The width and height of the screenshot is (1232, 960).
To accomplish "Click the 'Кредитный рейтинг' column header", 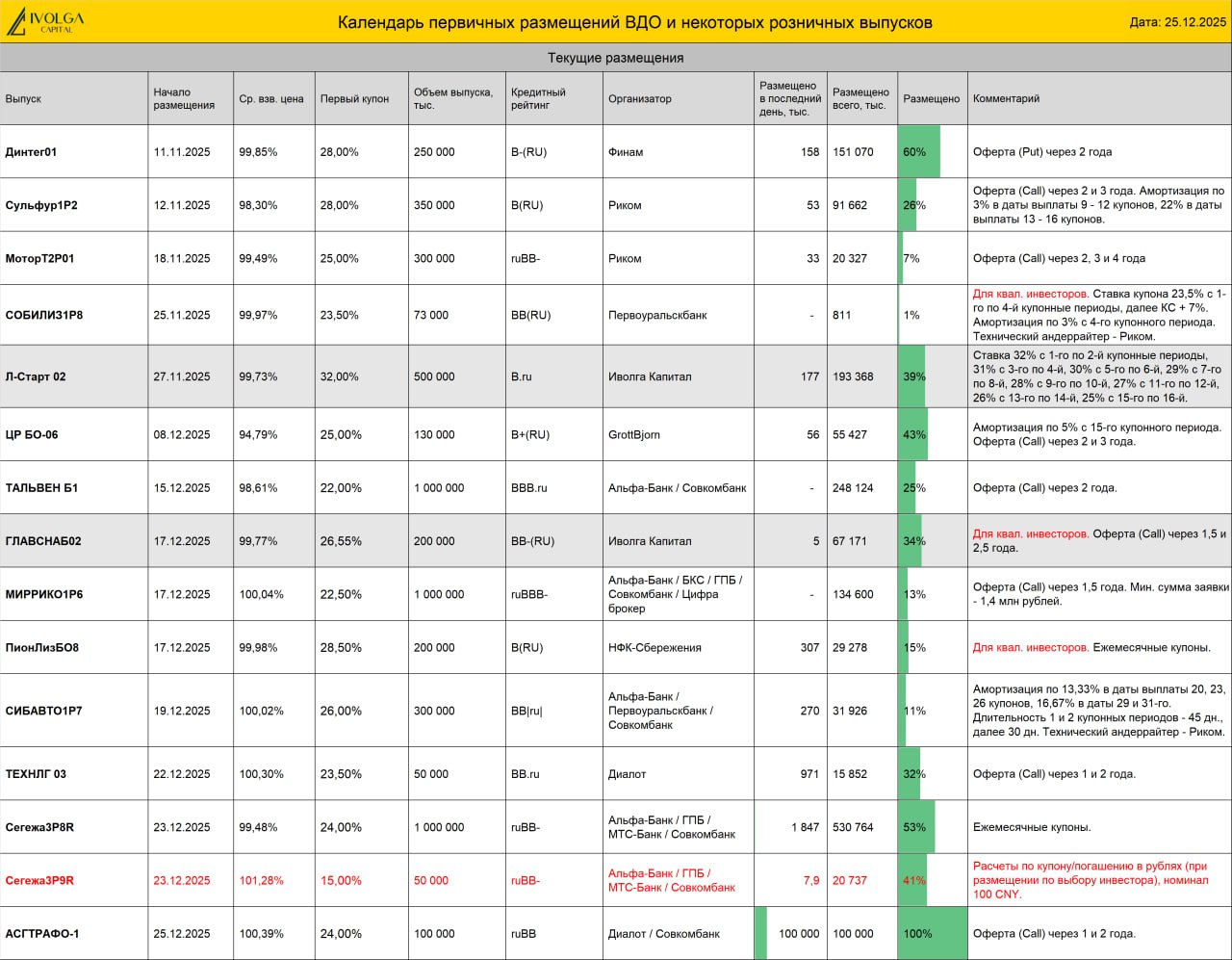I will point(538,98).
